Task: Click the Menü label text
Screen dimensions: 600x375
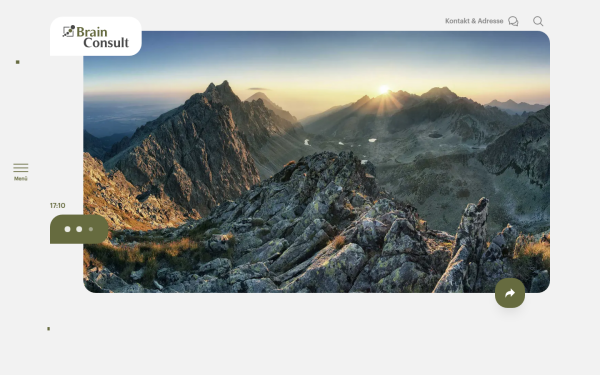Action: [x=21, y=179]
